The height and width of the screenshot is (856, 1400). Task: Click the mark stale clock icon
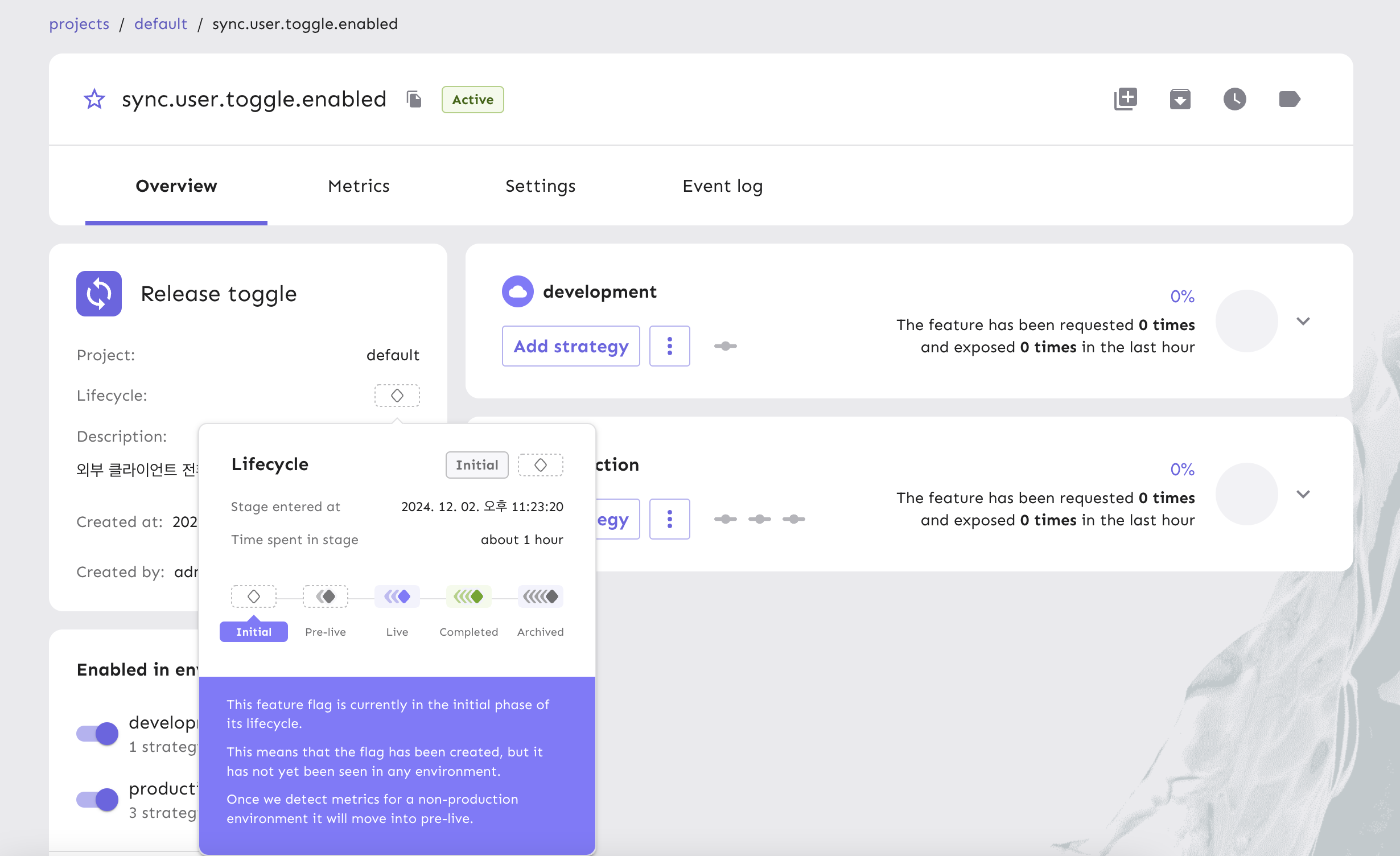click(1234, 99)
